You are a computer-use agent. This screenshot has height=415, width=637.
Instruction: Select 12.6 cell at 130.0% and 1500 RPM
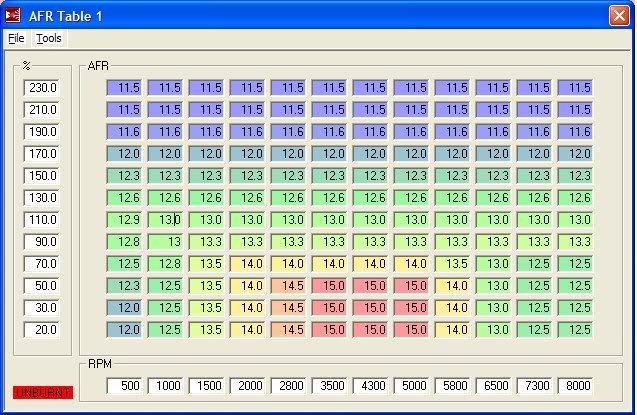coord(206,197)
